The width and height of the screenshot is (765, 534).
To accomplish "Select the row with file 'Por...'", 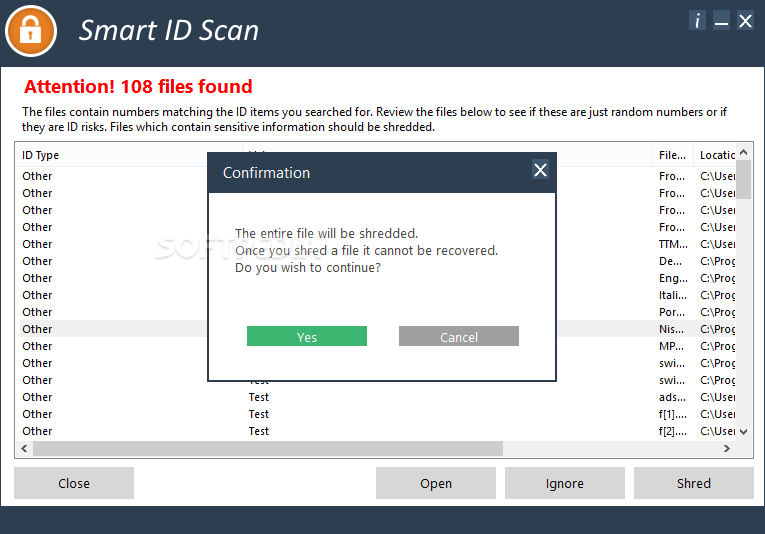I will point(378,312).
